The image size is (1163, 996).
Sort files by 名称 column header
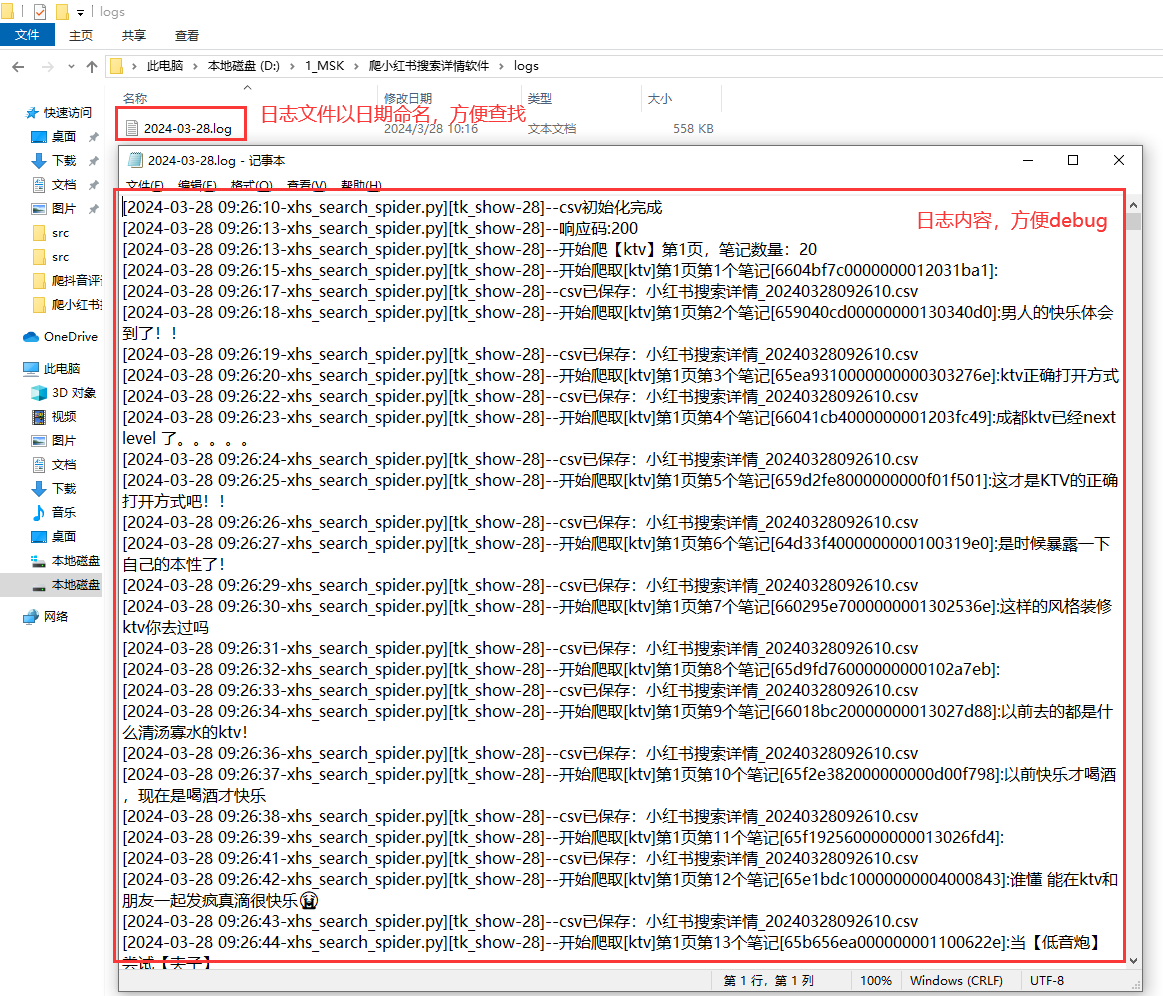[x=134, y=98]
